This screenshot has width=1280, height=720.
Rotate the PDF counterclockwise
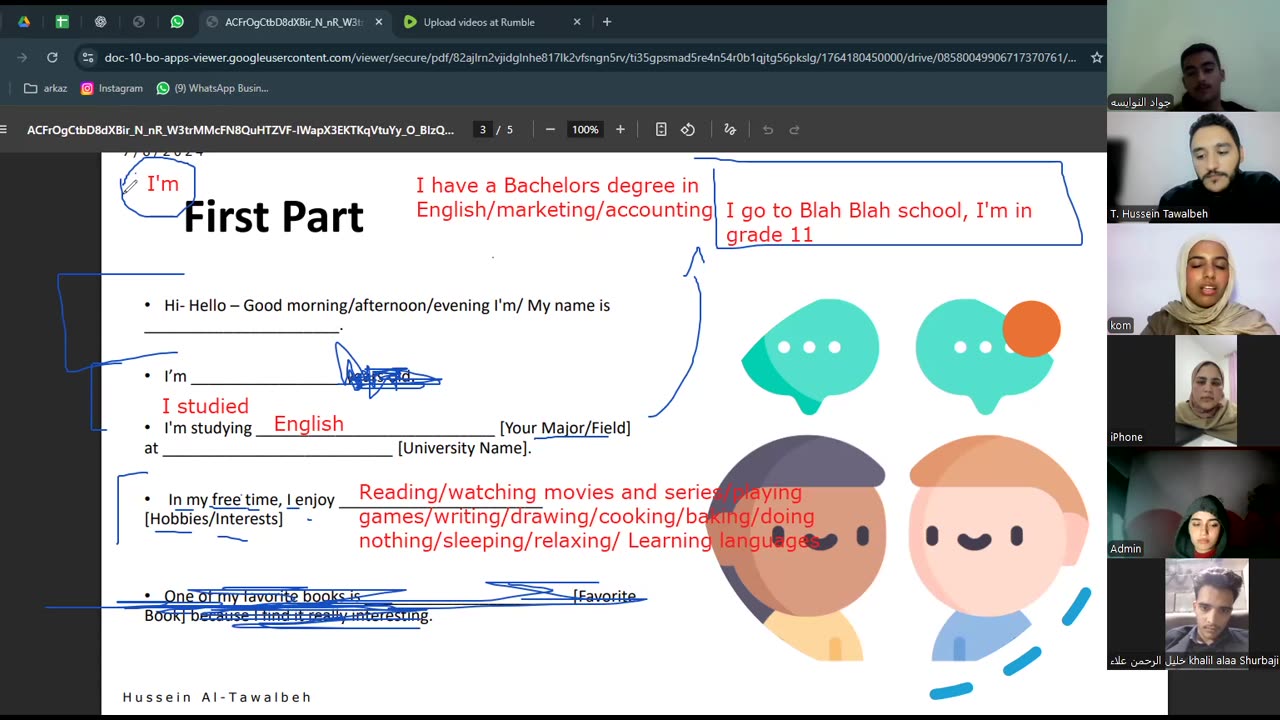(688, 129)
